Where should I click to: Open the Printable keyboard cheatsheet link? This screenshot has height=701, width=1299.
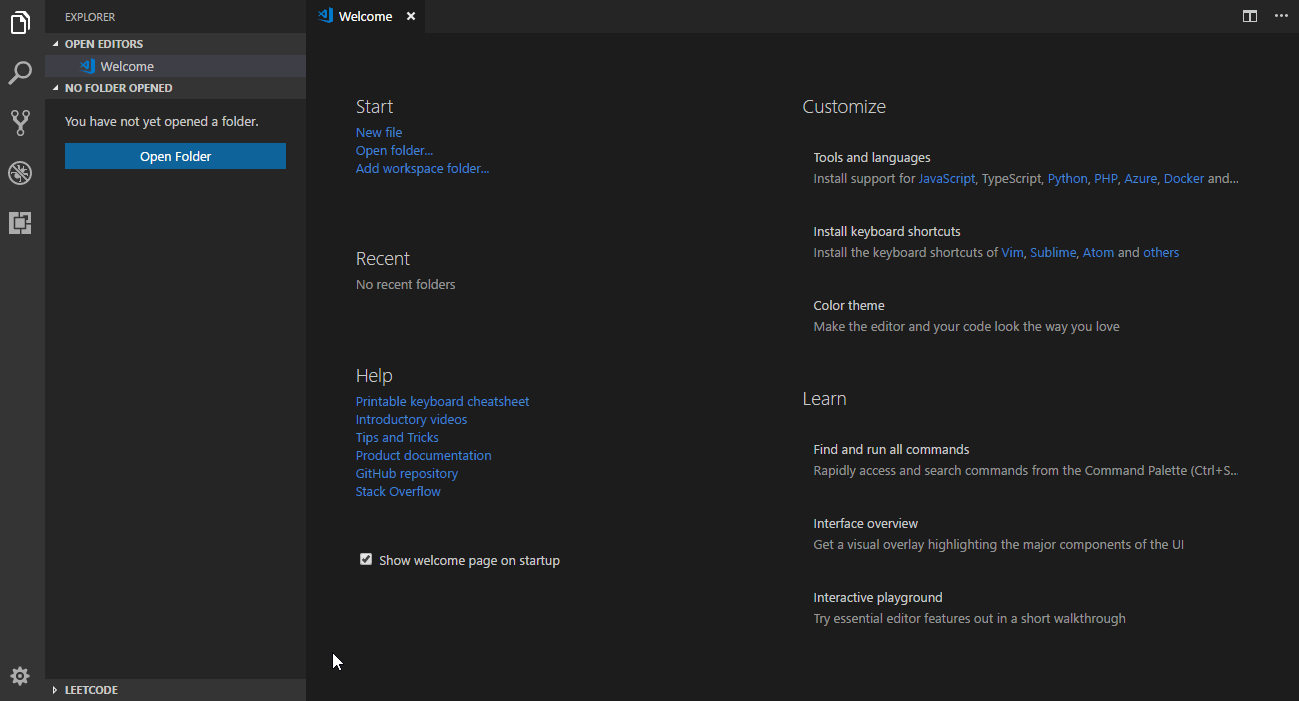click(x=442, y=401)
